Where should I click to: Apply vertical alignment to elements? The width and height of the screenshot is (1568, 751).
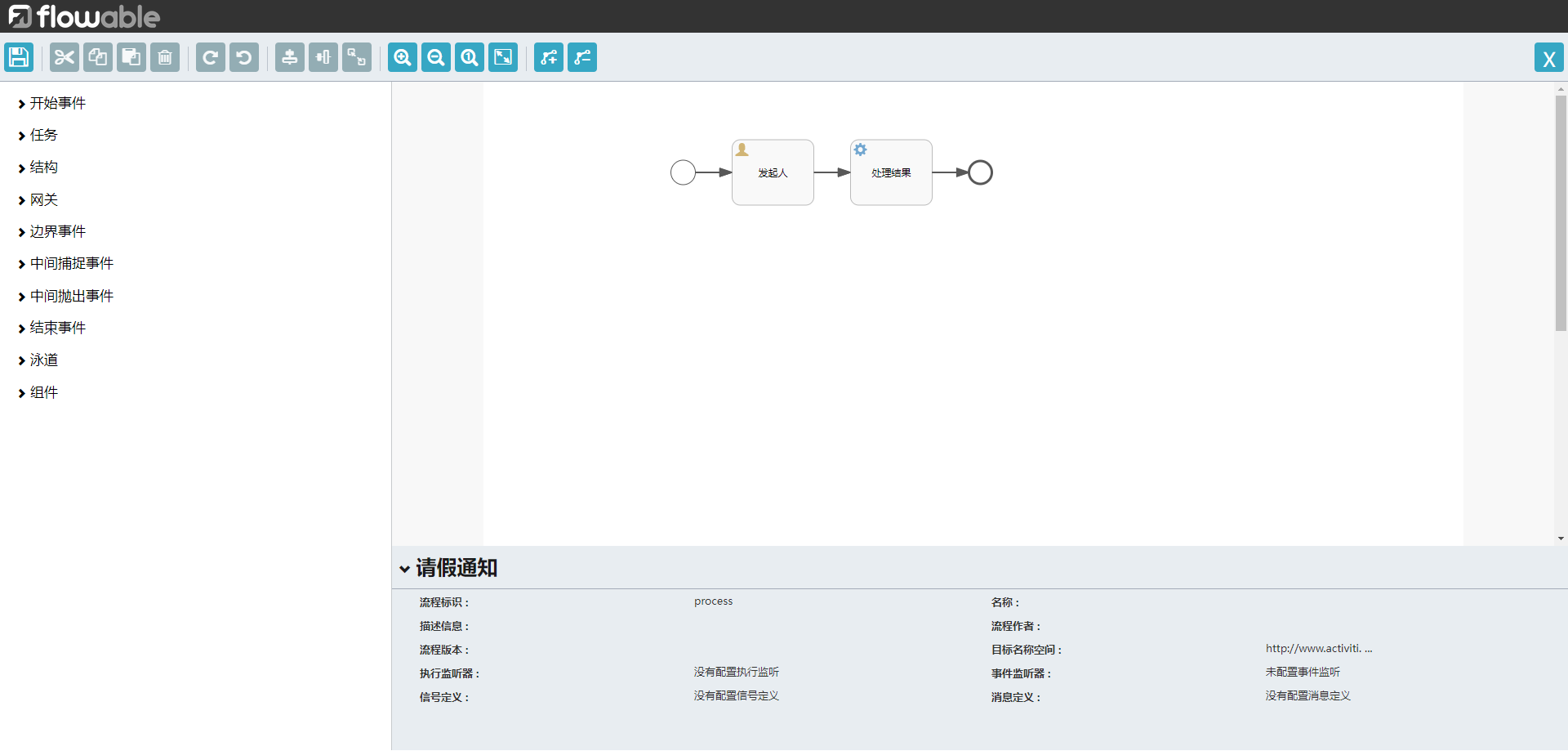(323, 57)
